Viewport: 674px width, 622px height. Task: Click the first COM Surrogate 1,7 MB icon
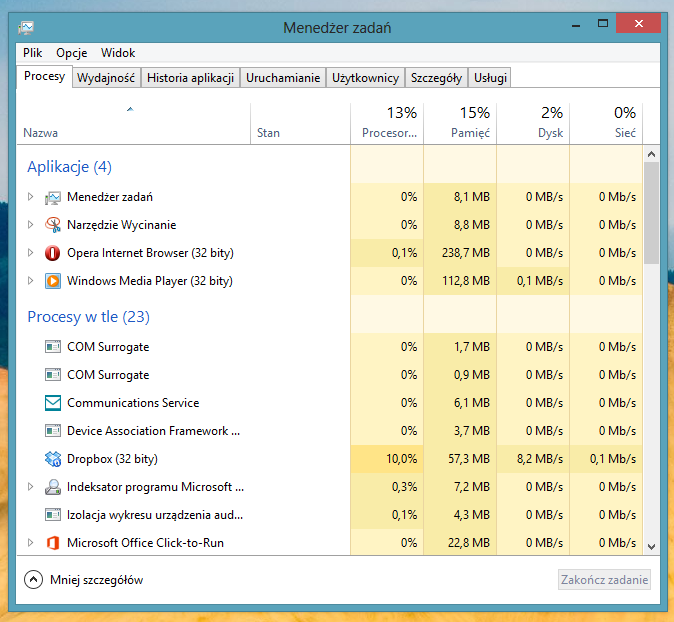click(x=53, y=347)
